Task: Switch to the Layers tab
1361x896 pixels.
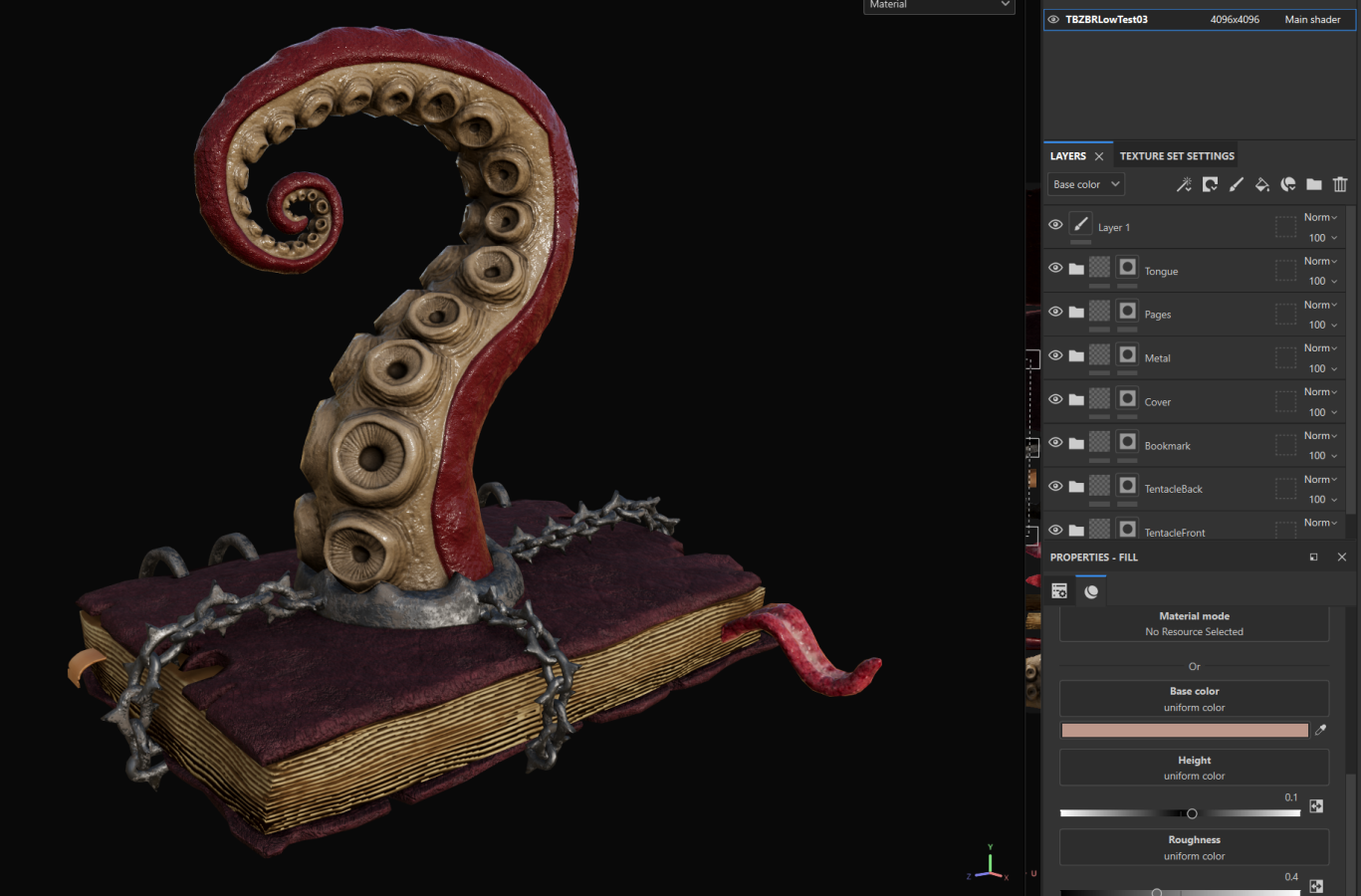Action: pyautogui.click(x=1068, y=156)
